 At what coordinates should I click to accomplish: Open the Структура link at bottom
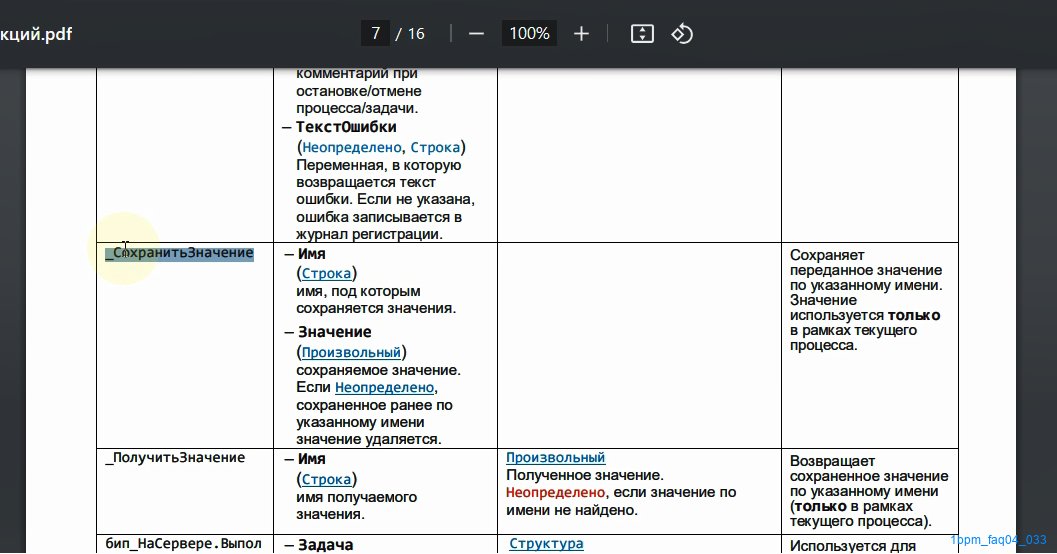point(546,543)
